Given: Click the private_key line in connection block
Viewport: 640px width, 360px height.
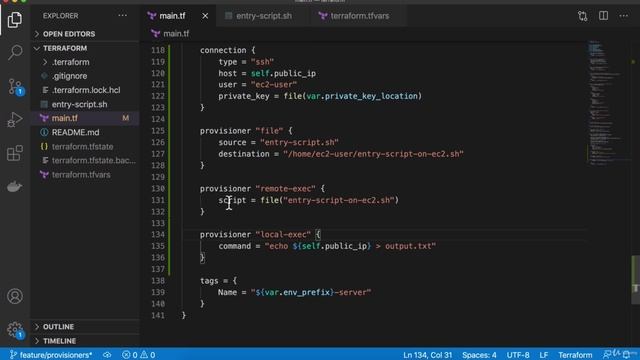Looking at the screenshot, I should click(320, 96).
